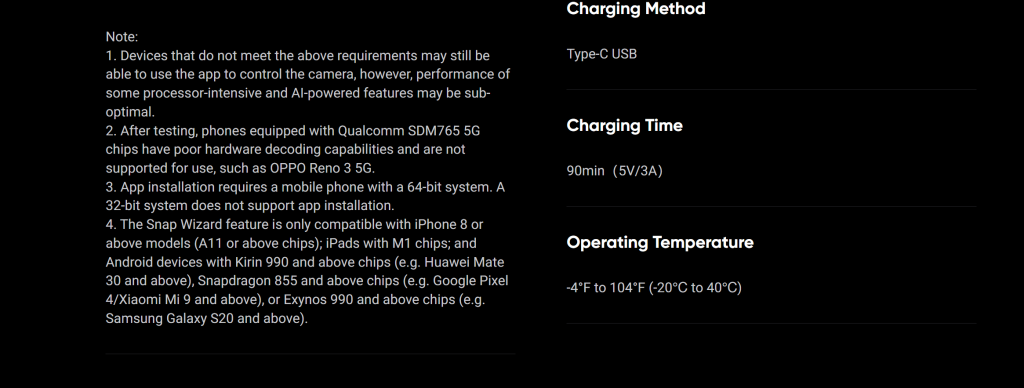Click the OPPO Reno 3 5G mention
1024x388 pixels.
pos(321,169)
